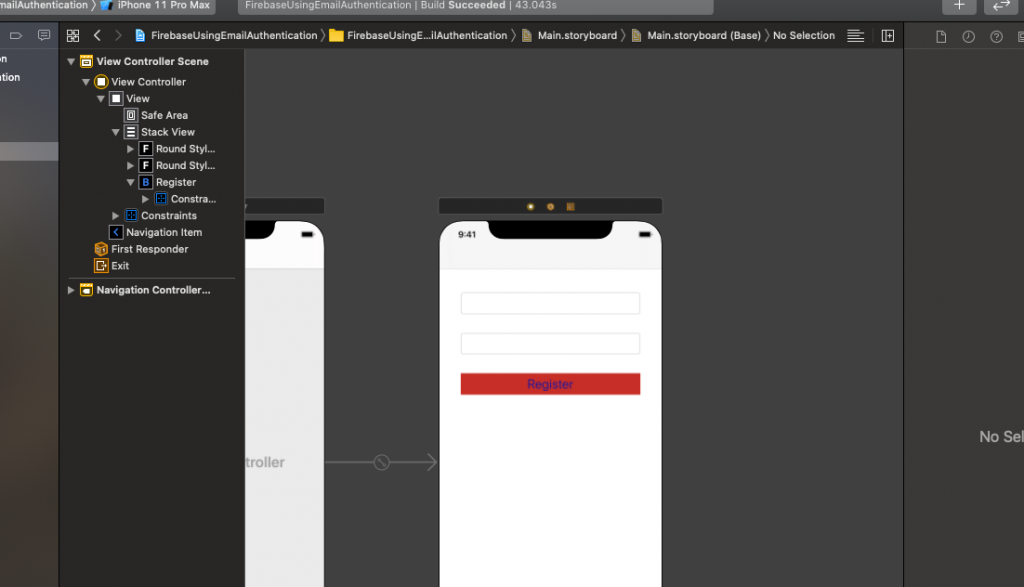Screen dimensions: 1024x587
Task: Expand the Navigation Controller scene
Action: [69, 289]
